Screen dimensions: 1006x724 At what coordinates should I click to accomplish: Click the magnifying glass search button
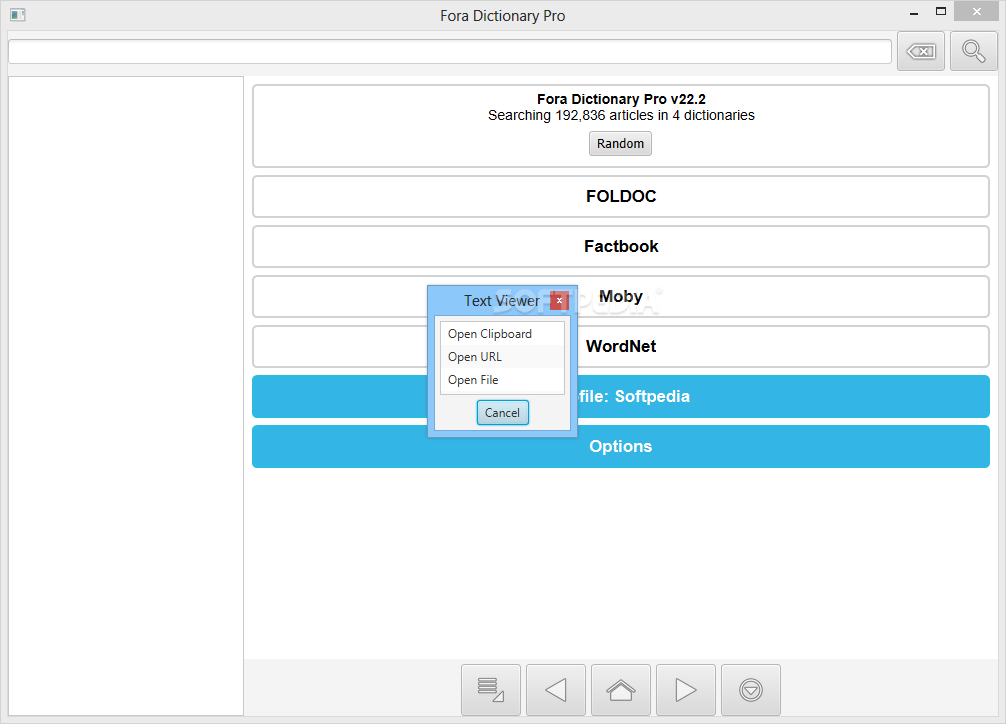click(x=973, y=51)
